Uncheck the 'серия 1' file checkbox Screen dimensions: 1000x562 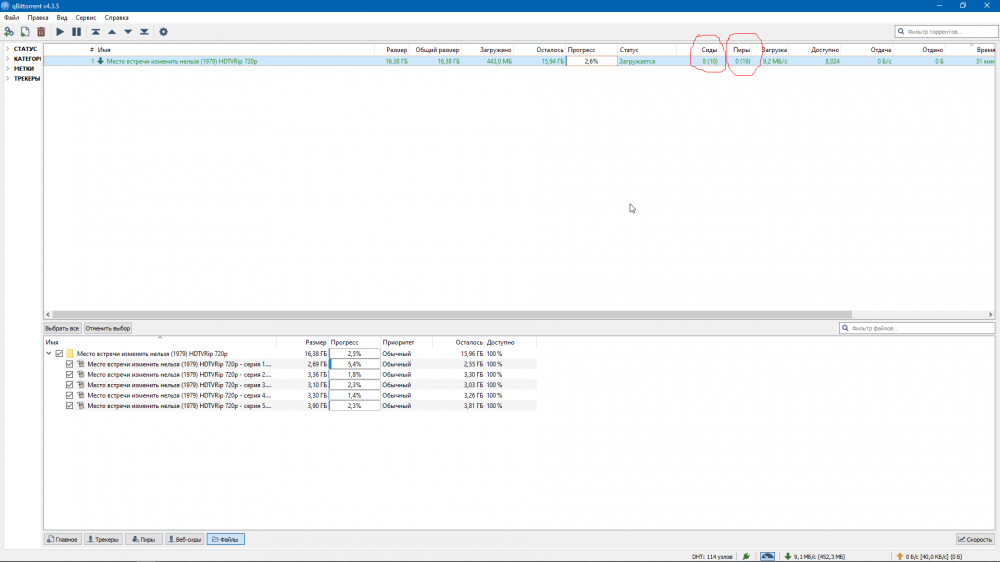pos(70,364)
